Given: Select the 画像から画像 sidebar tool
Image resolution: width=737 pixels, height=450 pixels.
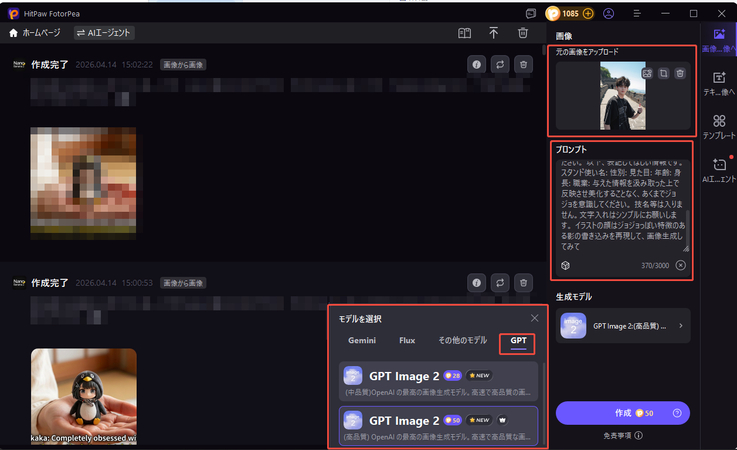Looking at the screenshot, I should point(719,39).
